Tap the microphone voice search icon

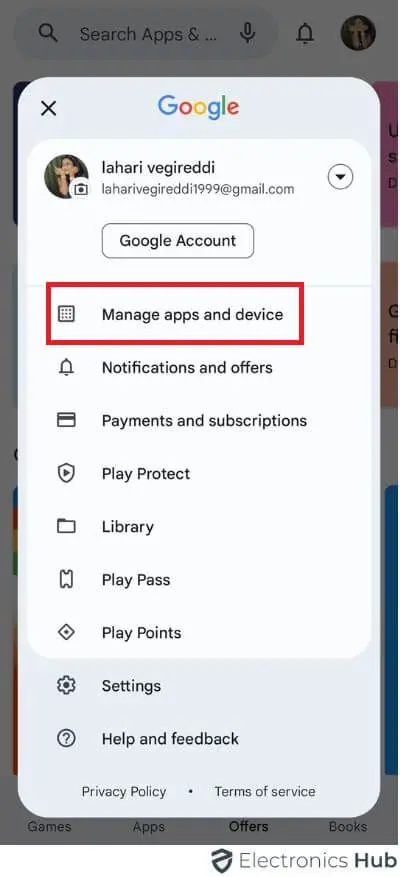(x=247, y=34)
